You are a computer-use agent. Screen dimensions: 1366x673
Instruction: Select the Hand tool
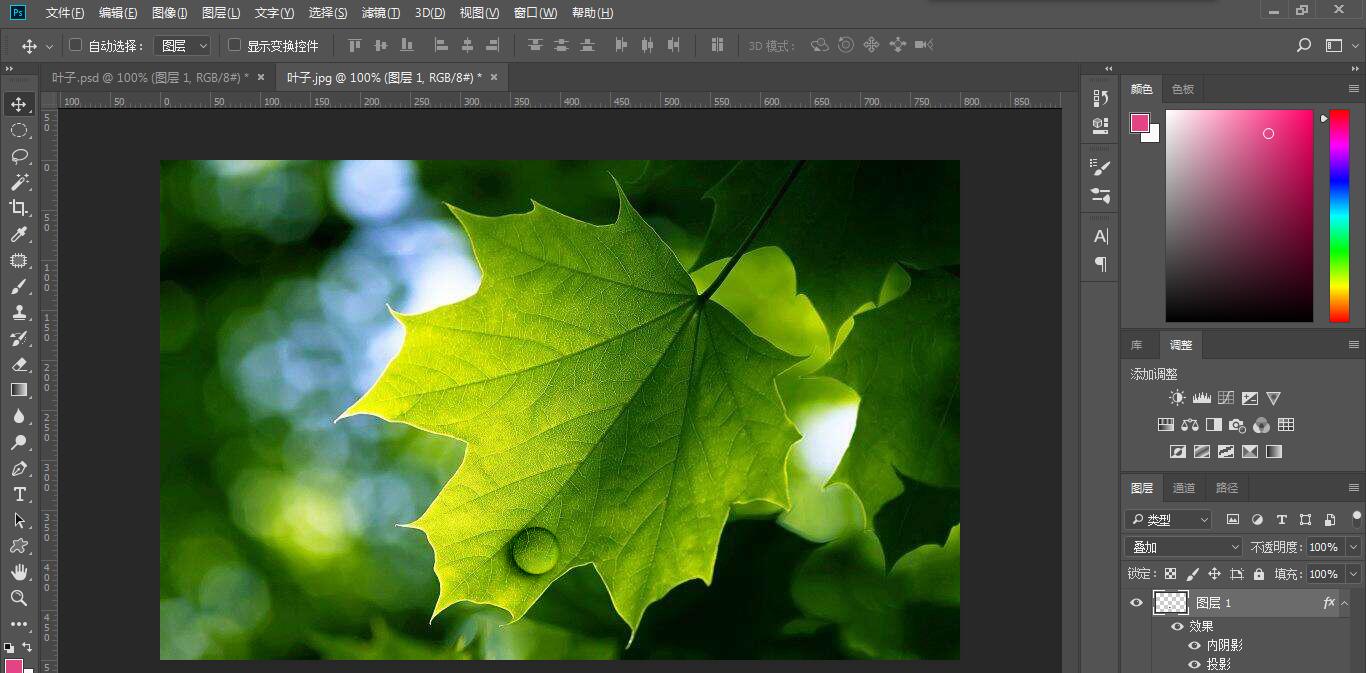click(19, 572)
